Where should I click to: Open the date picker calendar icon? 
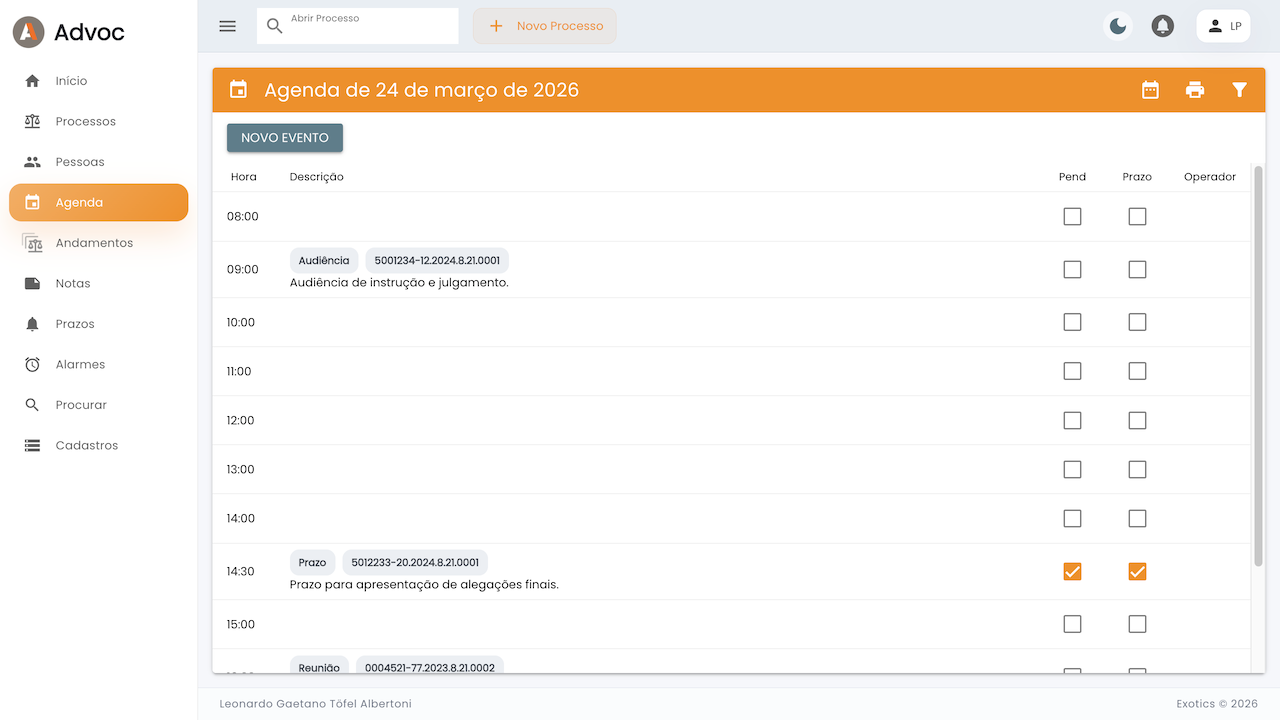click(1150, 89)
